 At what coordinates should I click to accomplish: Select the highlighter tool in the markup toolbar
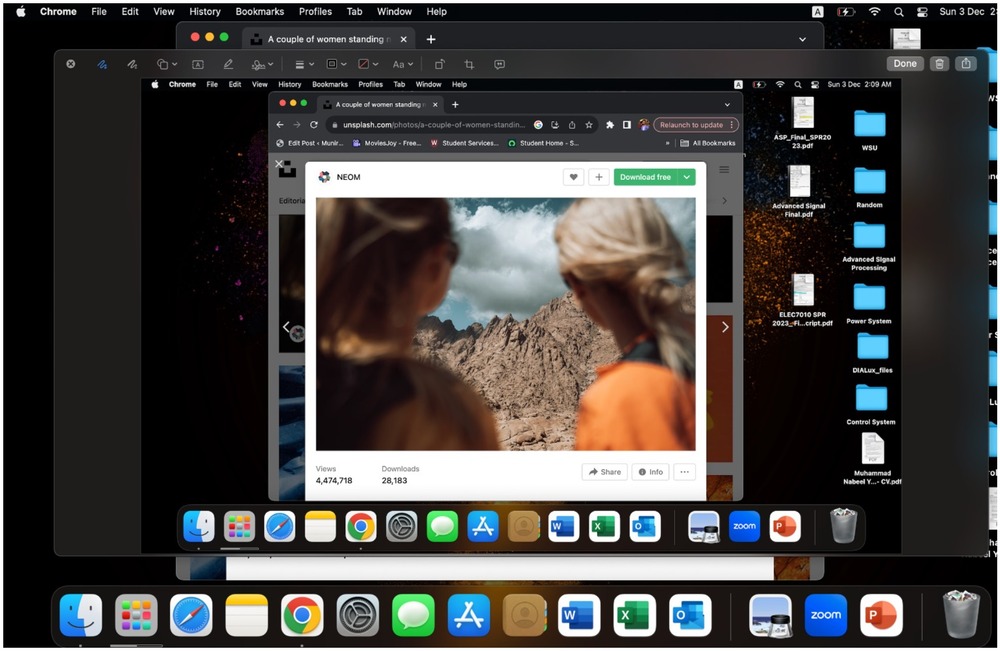click(227, 64)
